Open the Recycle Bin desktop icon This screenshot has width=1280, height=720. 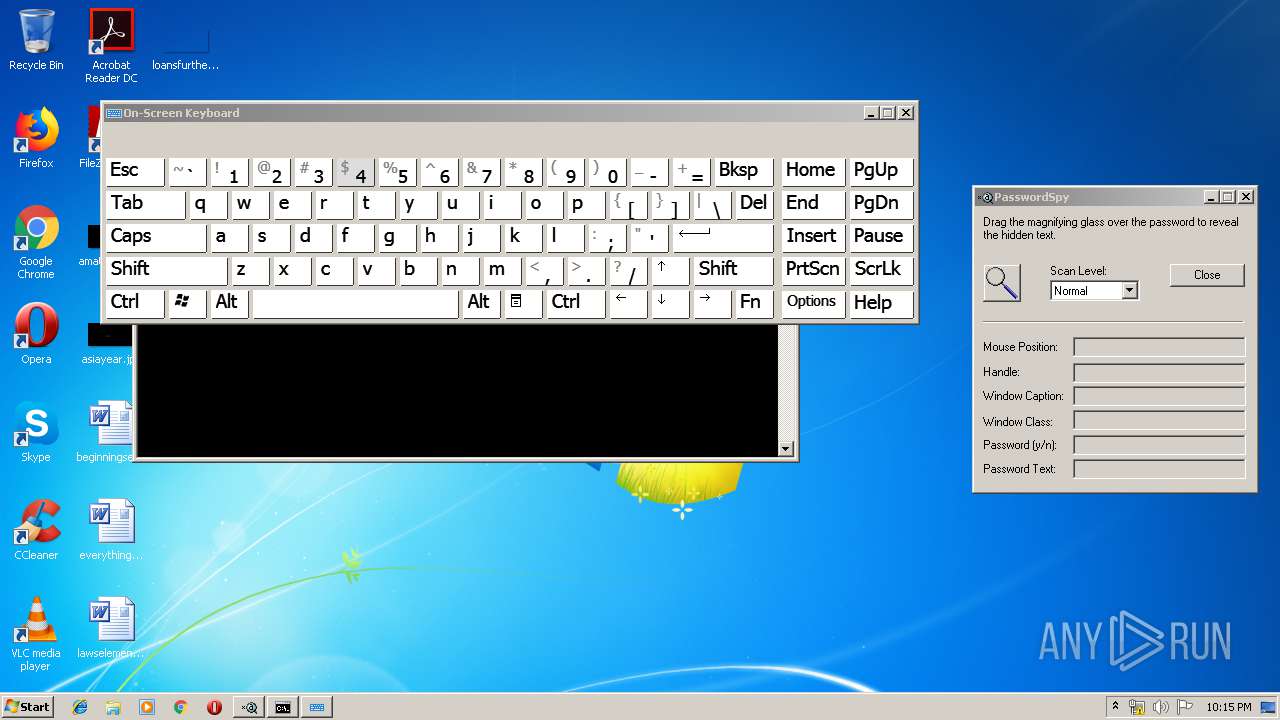click(36, 40)
